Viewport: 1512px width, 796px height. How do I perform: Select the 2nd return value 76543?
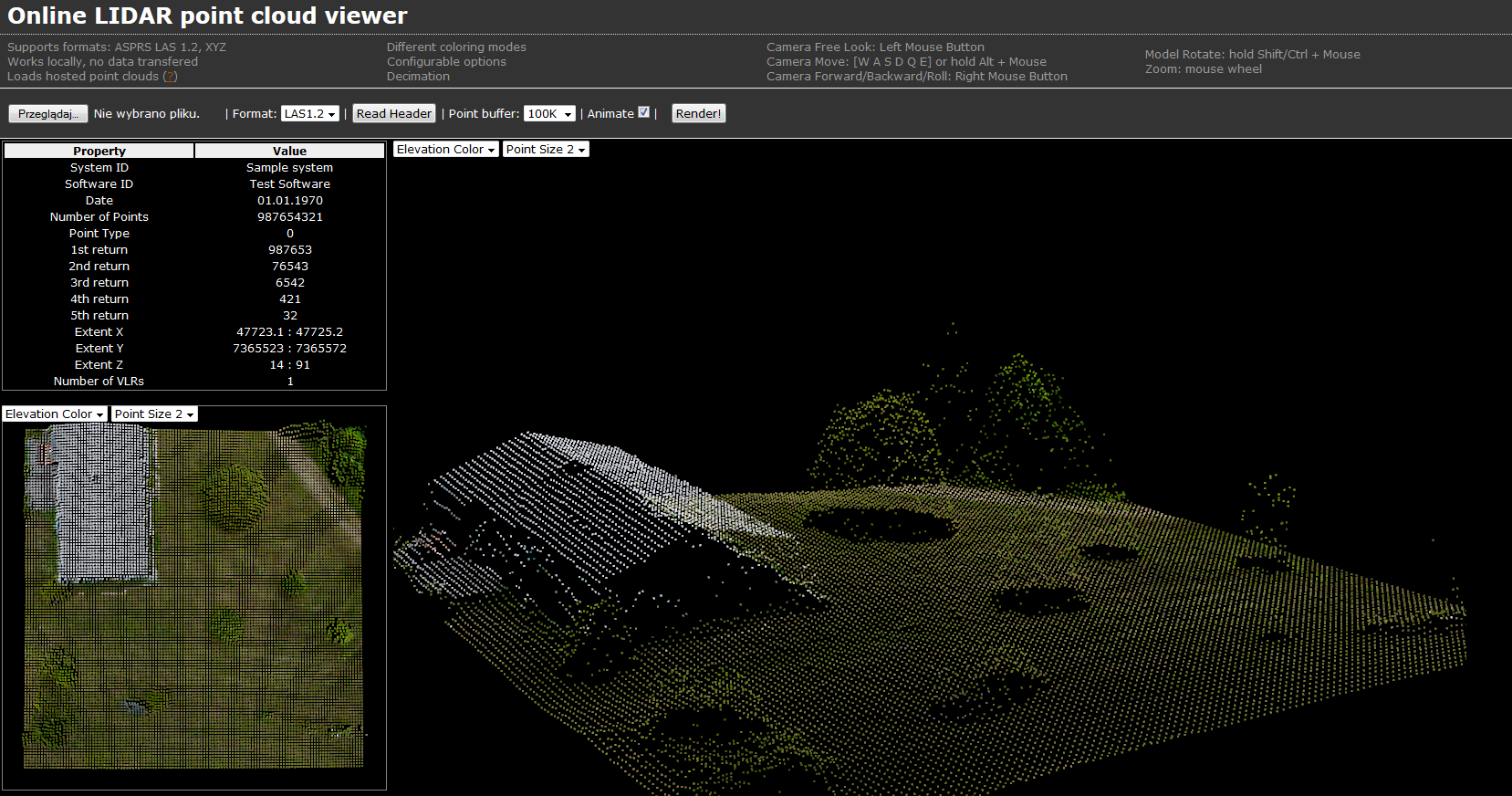tap(289, 267)
